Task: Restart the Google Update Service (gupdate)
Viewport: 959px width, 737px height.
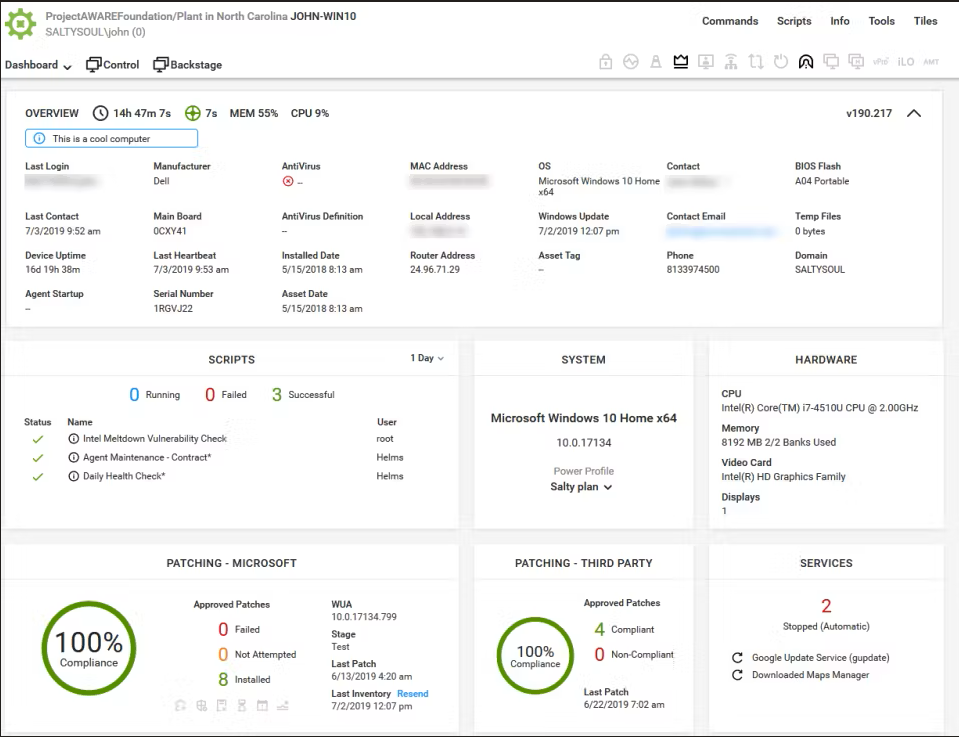Action: click(738, 657)
